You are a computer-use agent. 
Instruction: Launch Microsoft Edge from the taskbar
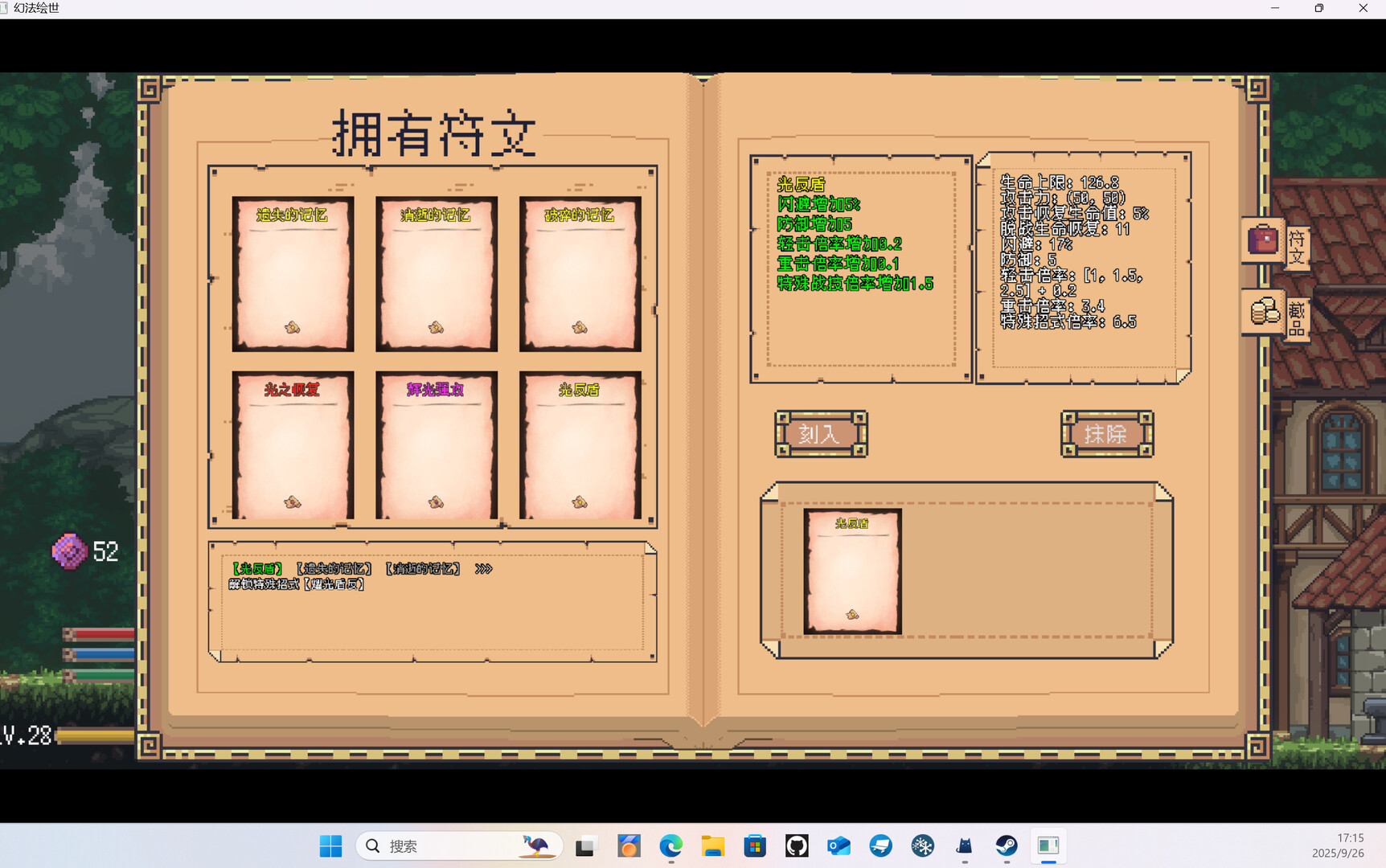(670, 845)
